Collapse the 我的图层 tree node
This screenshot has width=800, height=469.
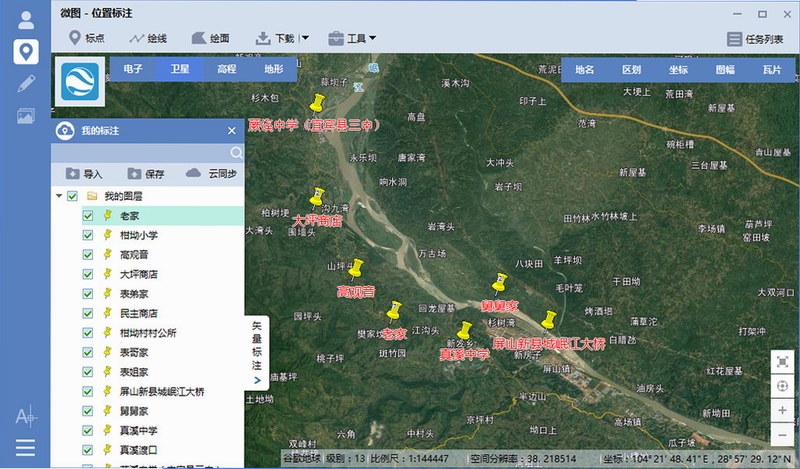coord(59,196)
